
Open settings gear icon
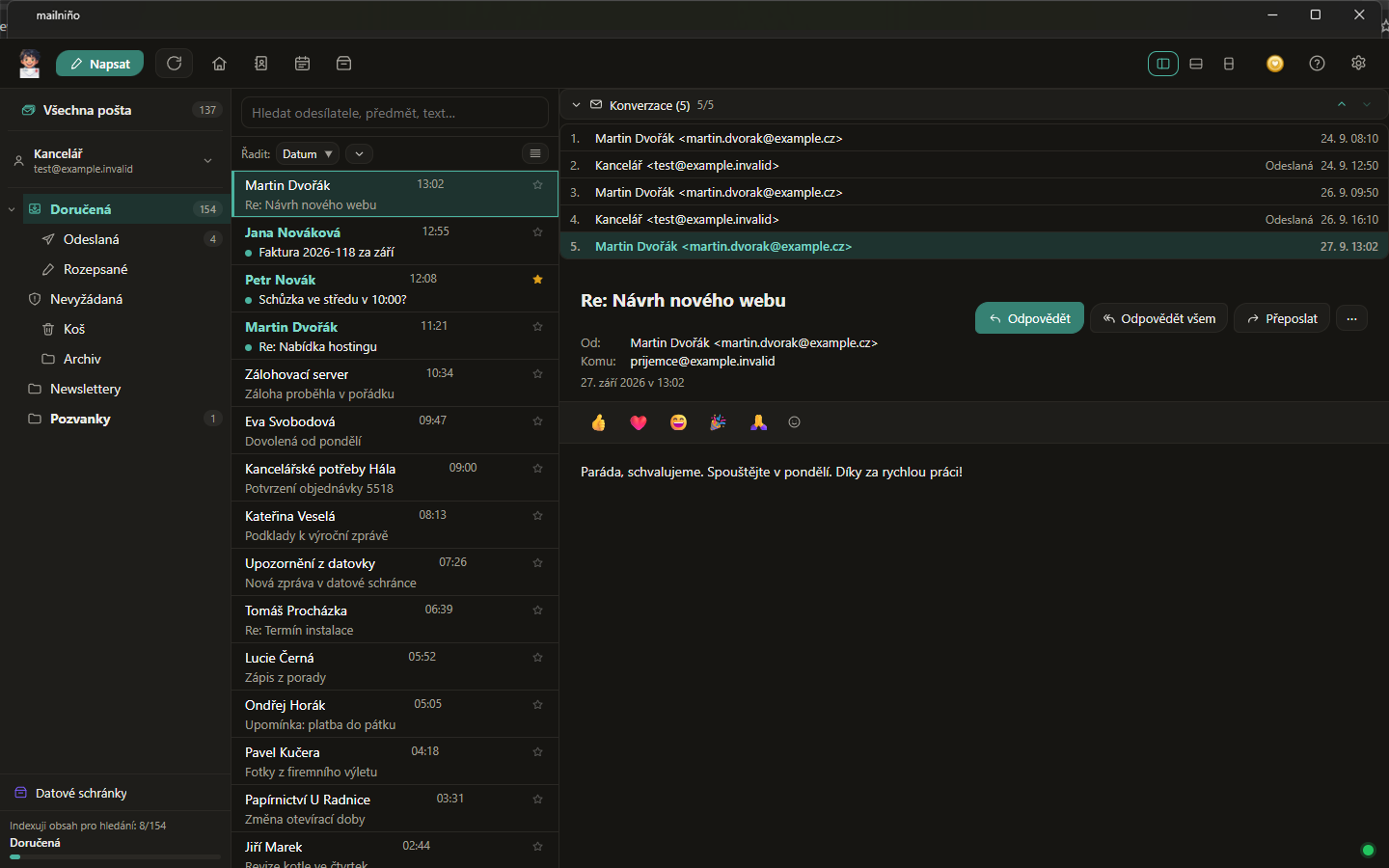[x=1358, y=63]
